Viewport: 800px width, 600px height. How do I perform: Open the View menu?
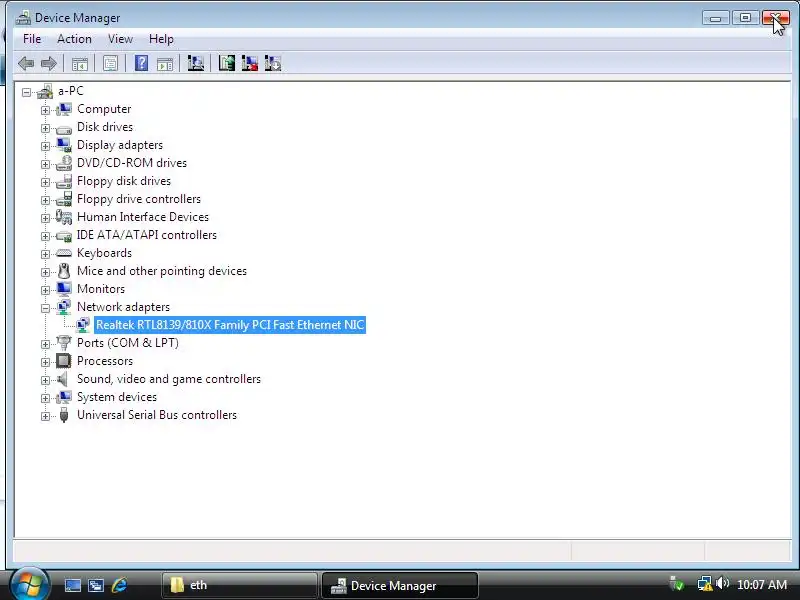tap(120, 39)
